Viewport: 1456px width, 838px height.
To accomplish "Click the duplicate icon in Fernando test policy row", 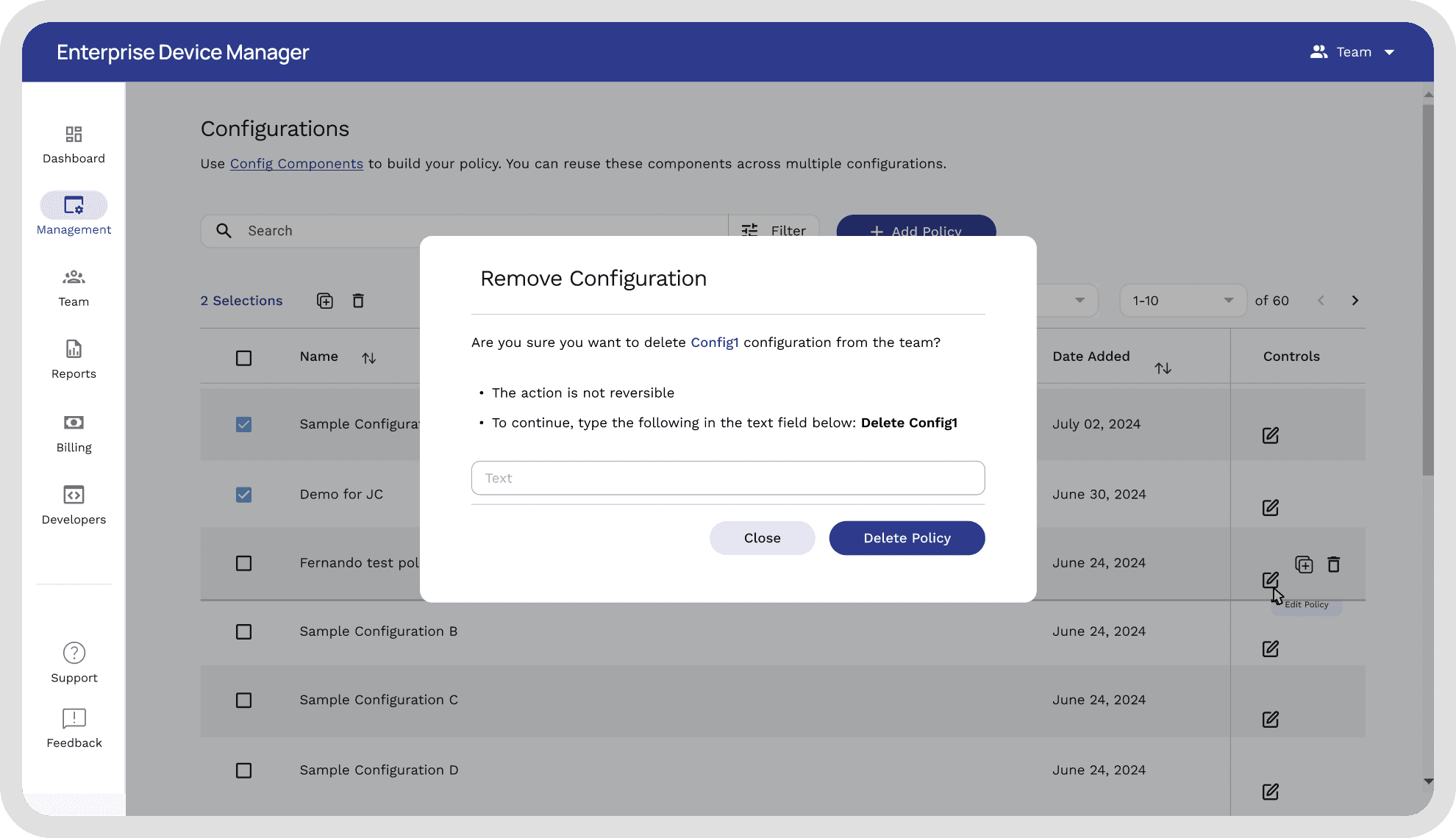I will pos(1303,565).
